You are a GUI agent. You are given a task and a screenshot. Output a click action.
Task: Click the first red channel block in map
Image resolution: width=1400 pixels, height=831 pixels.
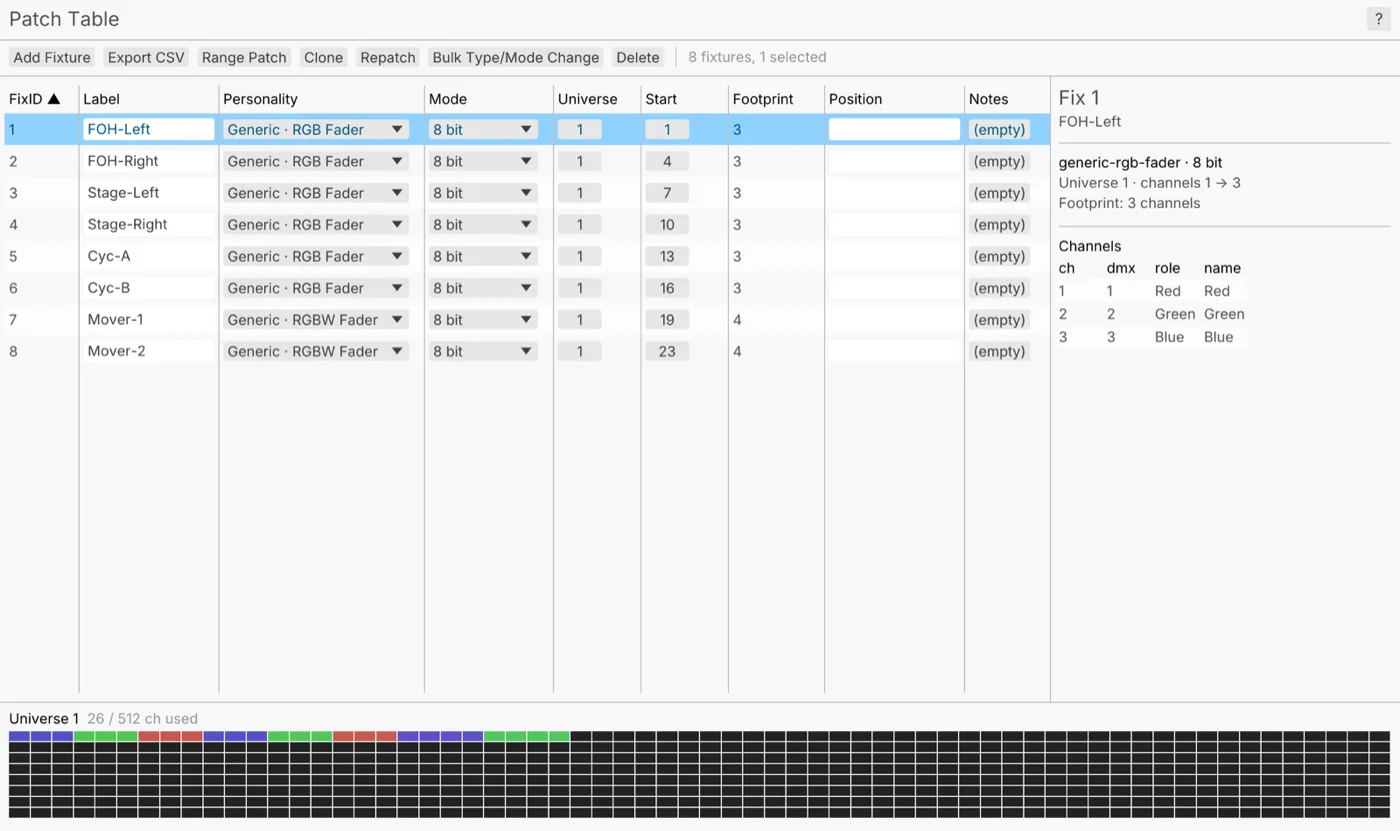click(x=149, y=736)
